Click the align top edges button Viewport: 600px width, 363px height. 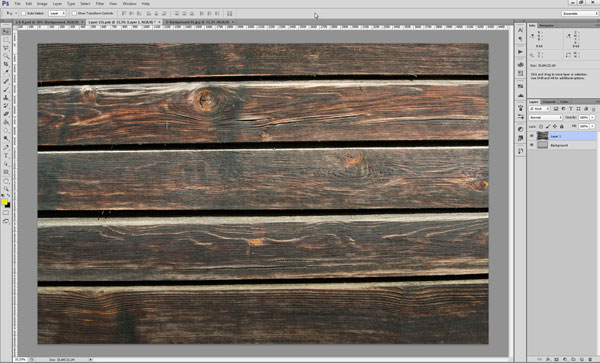click(124, 13)
